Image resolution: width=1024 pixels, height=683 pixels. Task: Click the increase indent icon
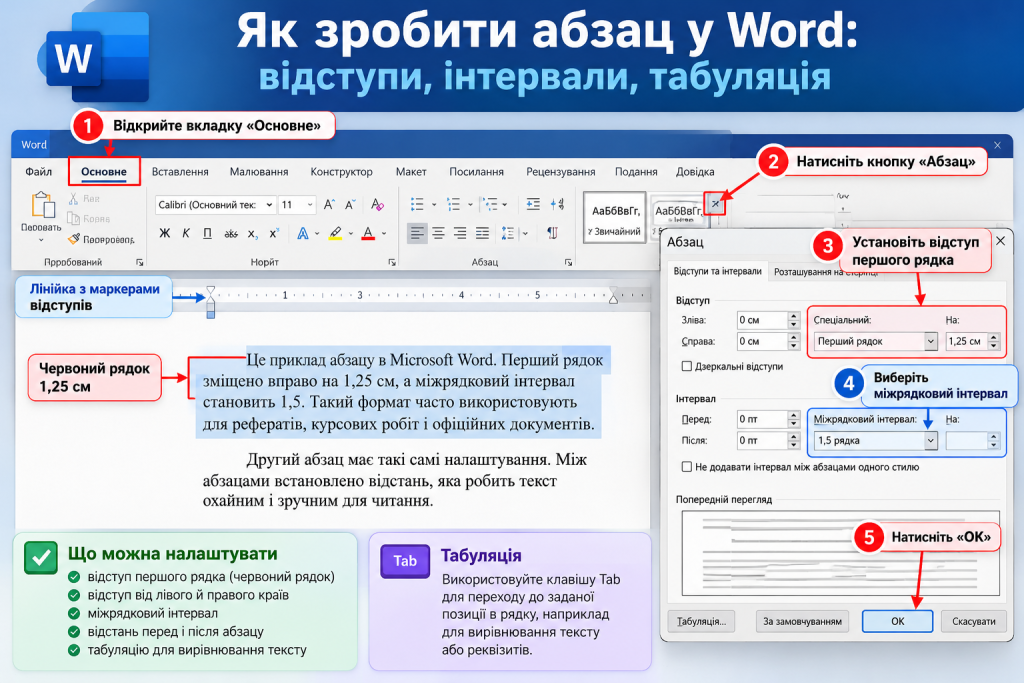[533, 204]
